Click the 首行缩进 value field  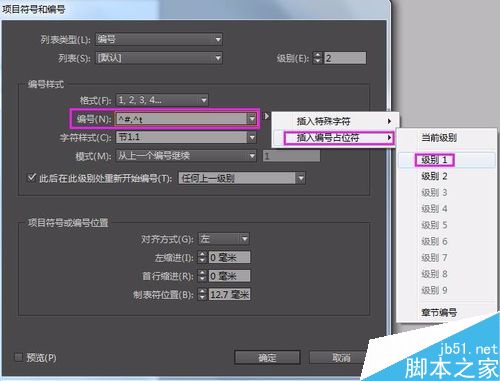(229, 276)
